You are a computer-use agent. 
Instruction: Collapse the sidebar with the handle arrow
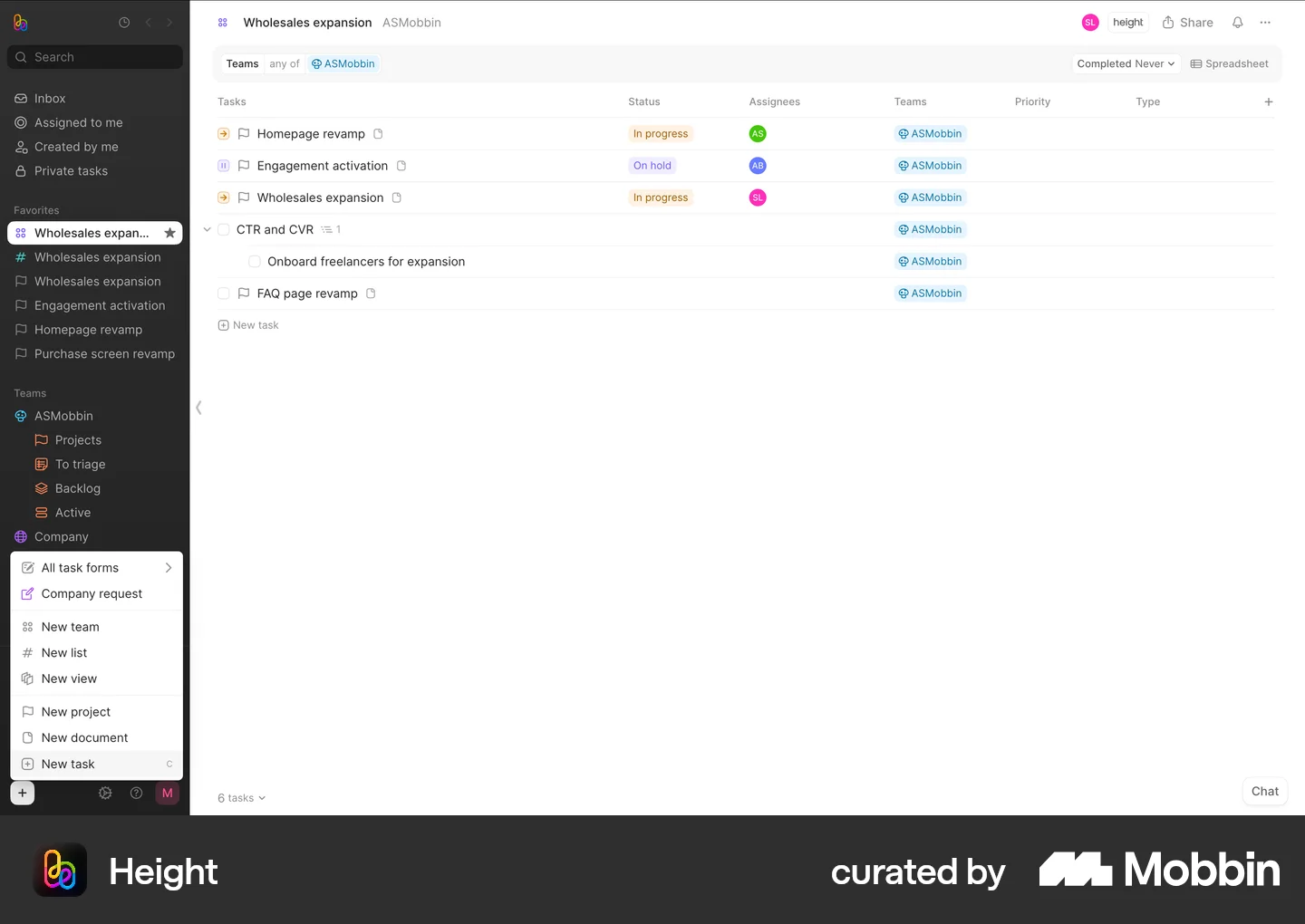coord(198,408)
